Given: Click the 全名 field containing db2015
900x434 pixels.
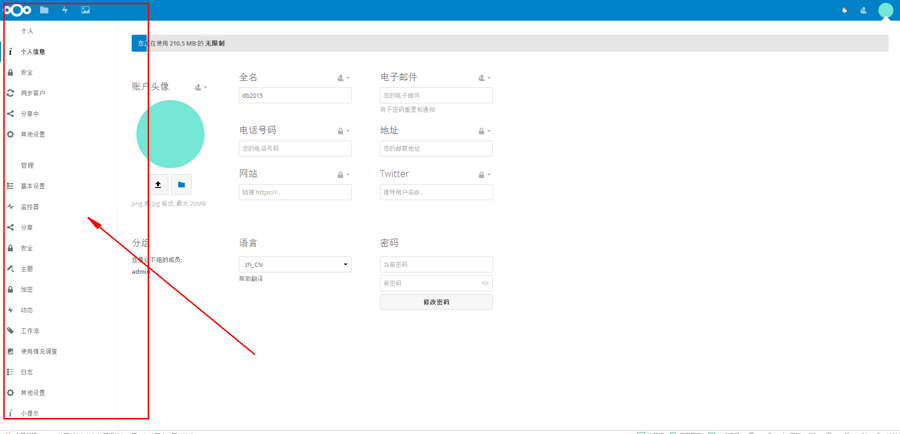Looking at the screenshot, I should 295,95.
